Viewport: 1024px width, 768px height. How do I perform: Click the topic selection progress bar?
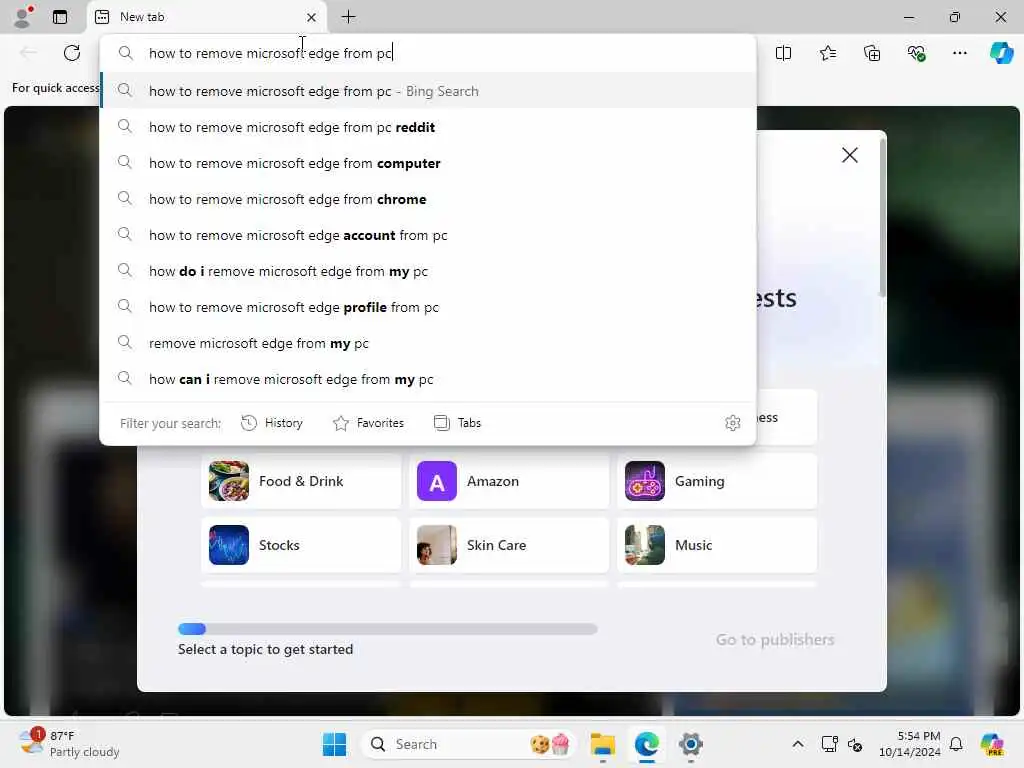(387, 629)
